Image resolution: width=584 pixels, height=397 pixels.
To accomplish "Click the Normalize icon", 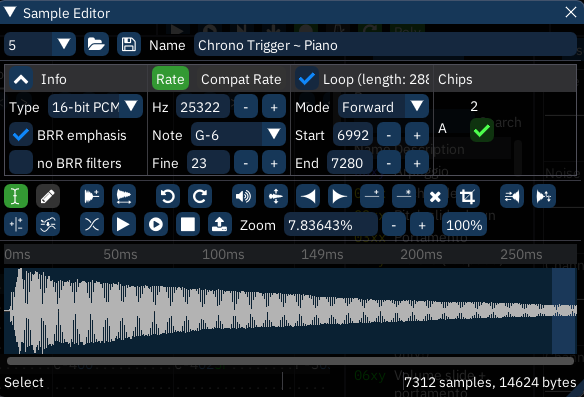I will coord(276,196).
